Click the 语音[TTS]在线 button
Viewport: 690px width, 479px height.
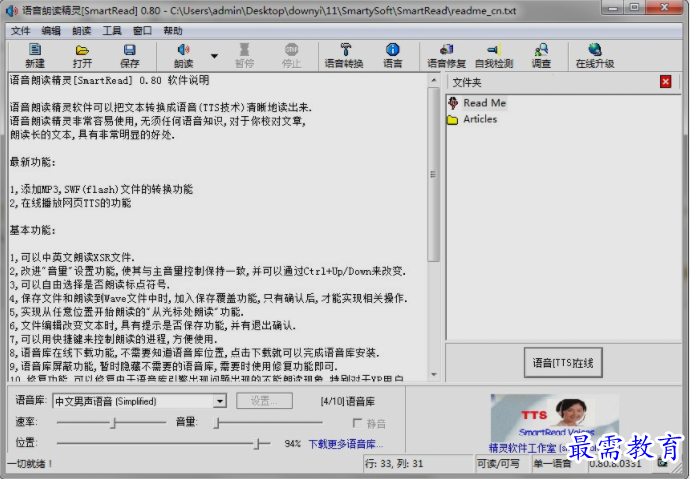pyautogui.click(x=563, y=362)
